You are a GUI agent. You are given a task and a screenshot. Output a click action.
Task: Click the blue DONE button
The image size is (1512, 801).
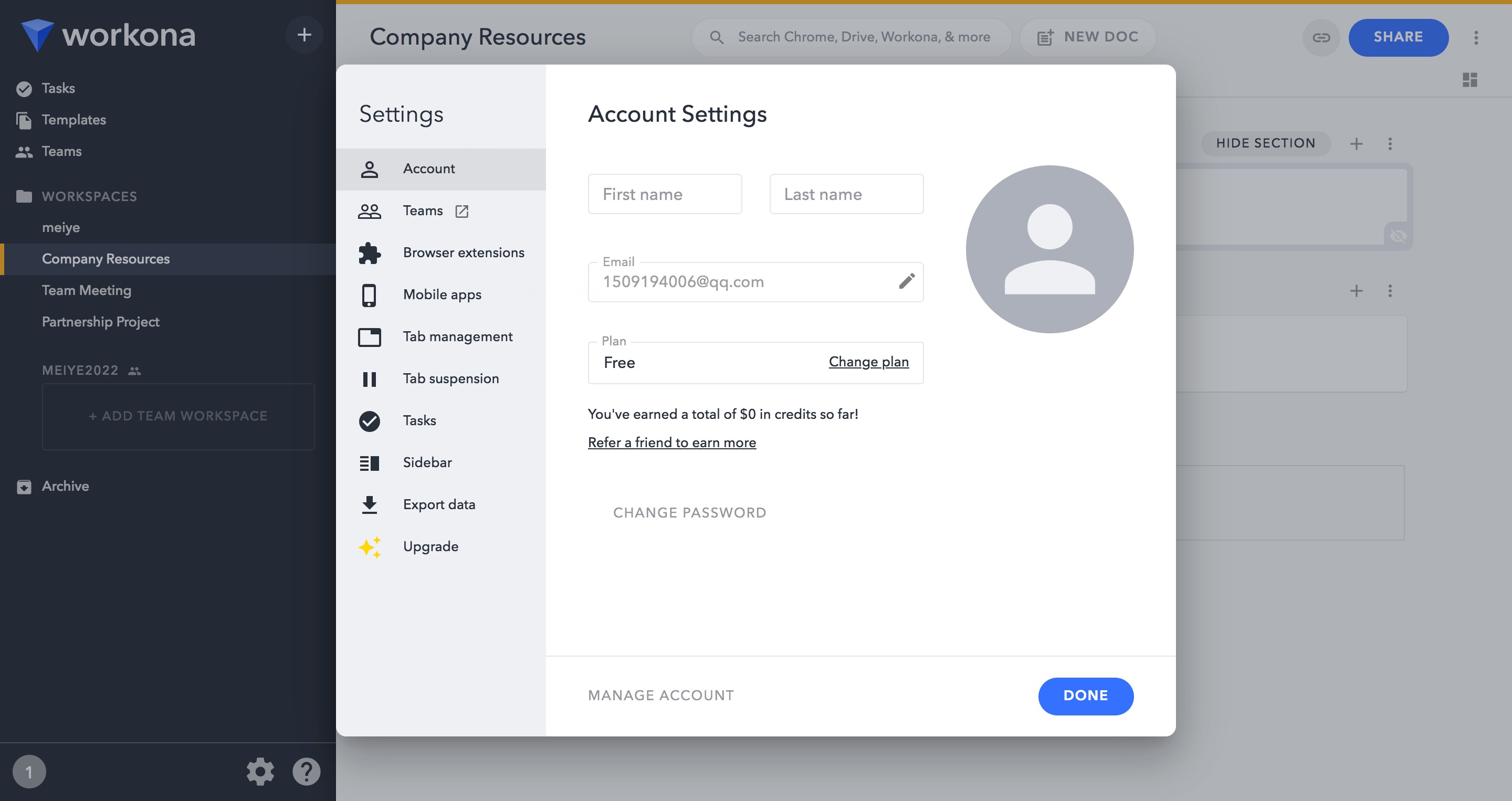tap(1085, 695)
